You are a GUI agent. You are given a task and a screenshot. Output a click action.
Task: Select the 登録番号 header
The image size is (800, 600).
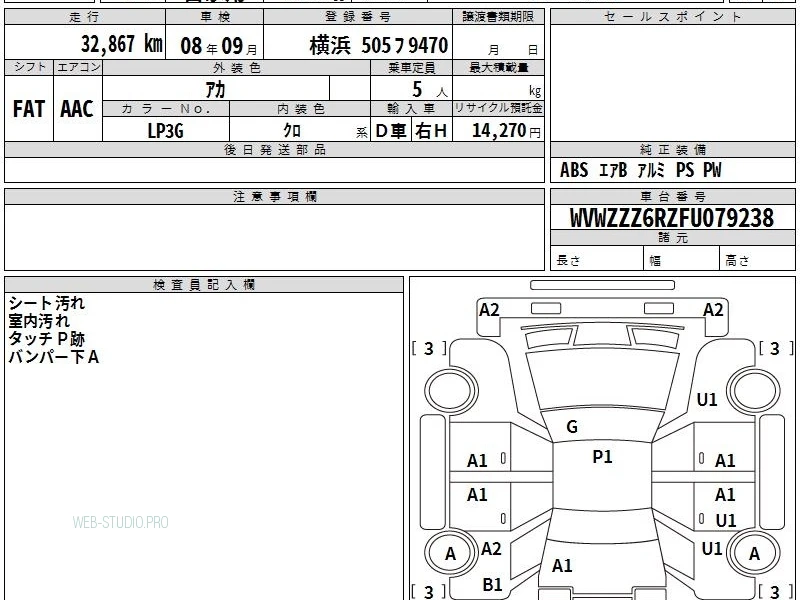click(x=358, y=17)
